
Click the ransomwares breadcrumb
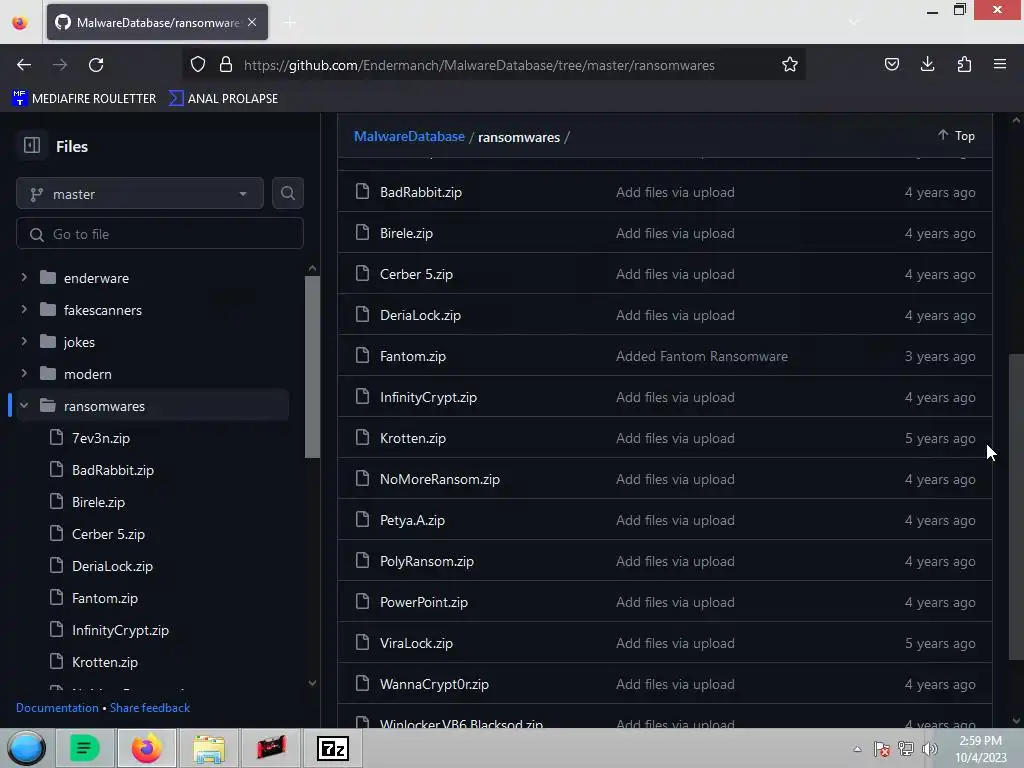tap(519, 137)
